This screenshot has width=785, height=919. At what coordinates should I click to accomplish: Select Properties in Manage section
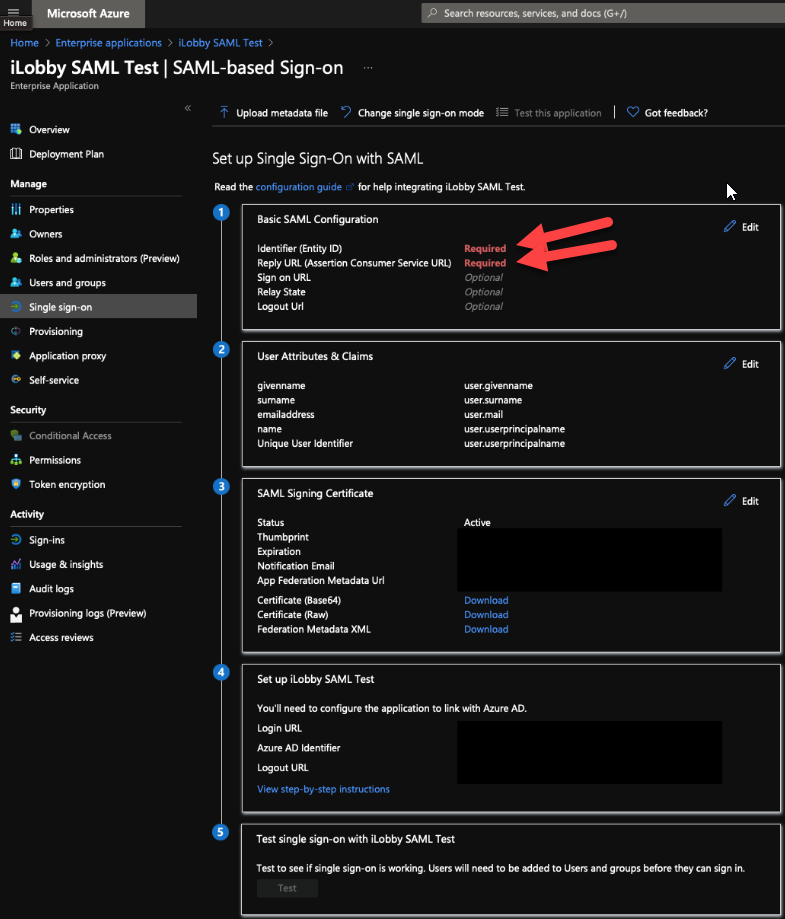(52, 210)
